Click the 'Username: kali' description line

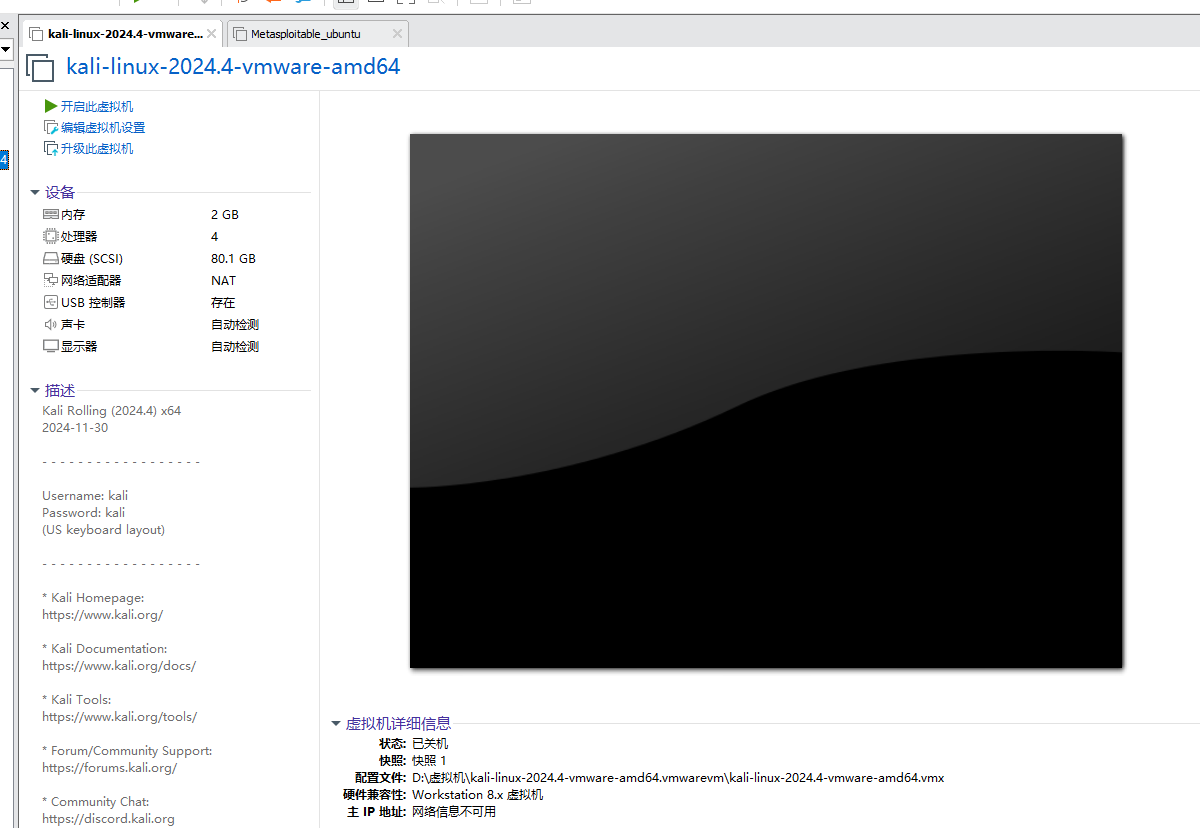(85, 495)
